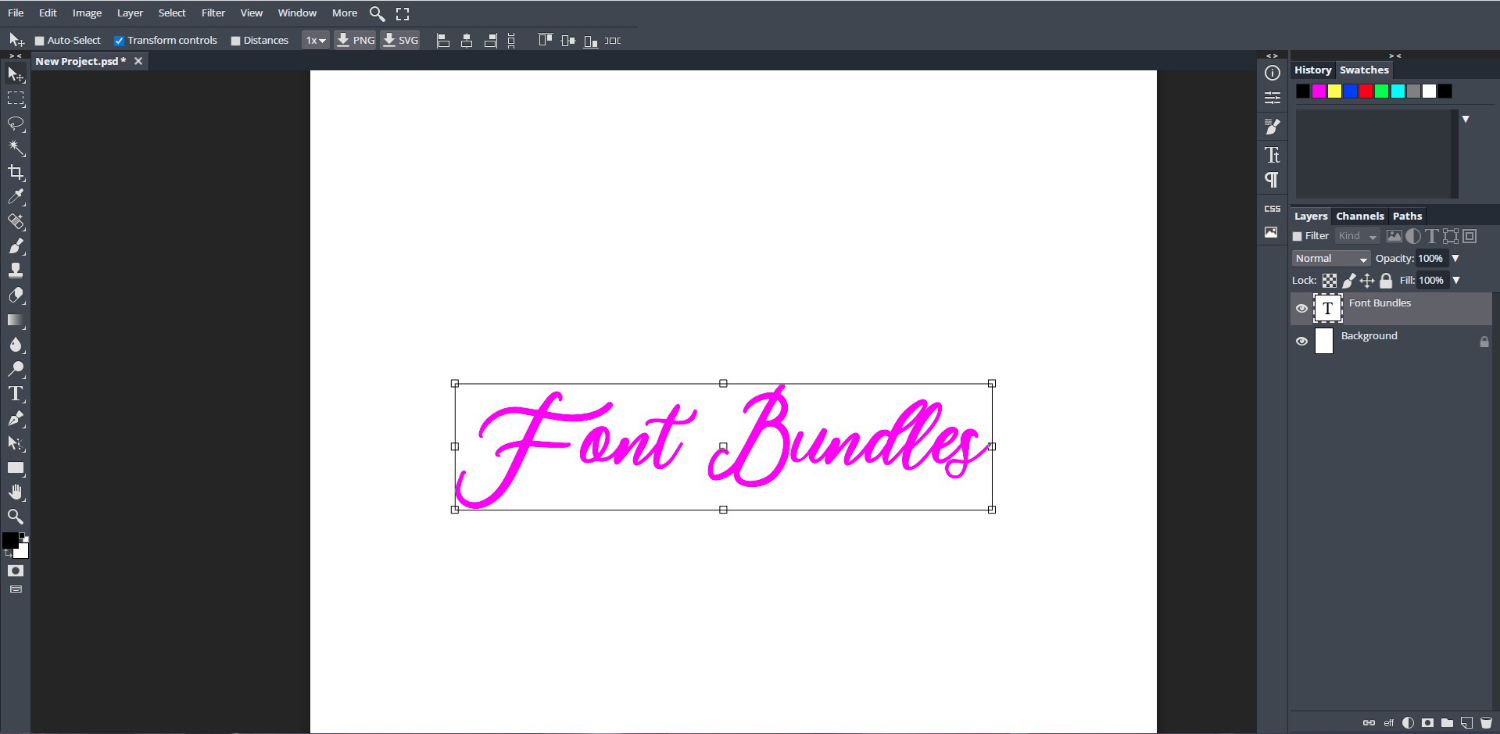Switch to the Paths tab
This screenshot has width=1500, height=734.
click(1407, 216)
